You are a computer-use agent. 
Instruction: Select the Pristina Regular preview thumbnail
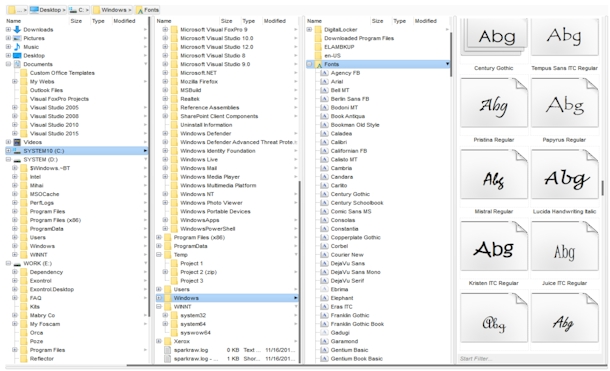494,103
